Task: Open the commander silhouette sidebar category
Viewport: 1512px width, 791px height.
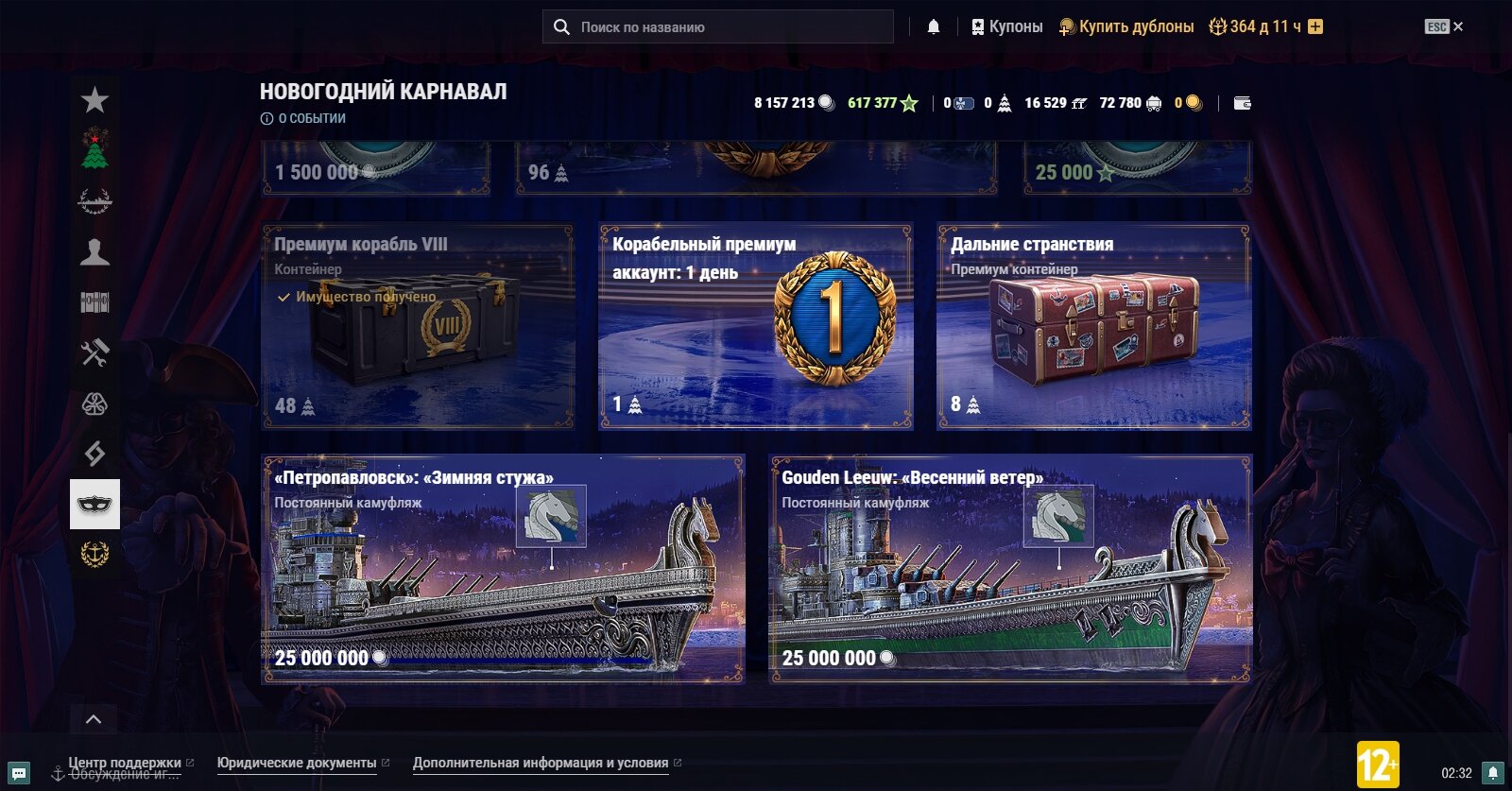Action: [x=94, y=251]
